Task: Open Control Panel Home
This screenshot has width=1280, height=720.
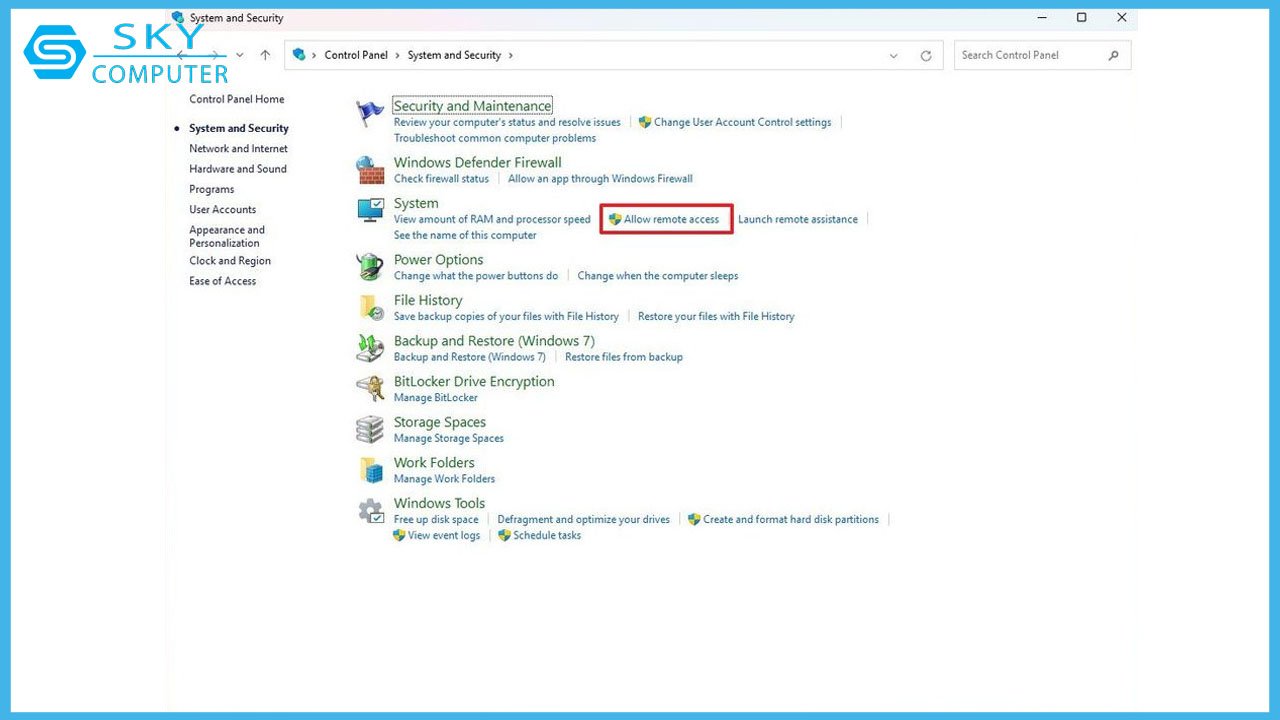Action: (x=237, y=99)
